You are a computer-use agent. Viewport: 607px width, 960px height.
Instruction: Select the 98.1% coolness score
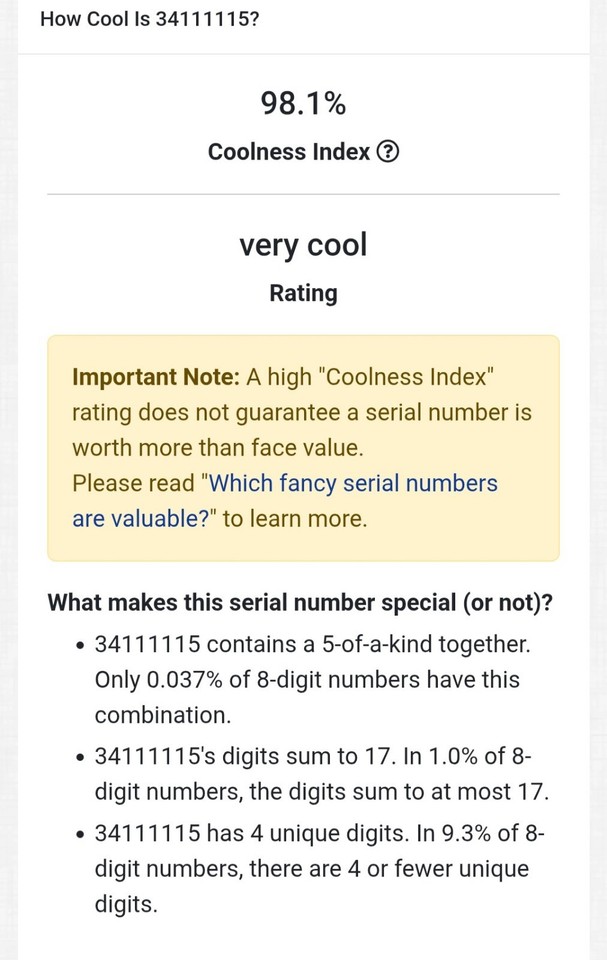click(303, 103)
